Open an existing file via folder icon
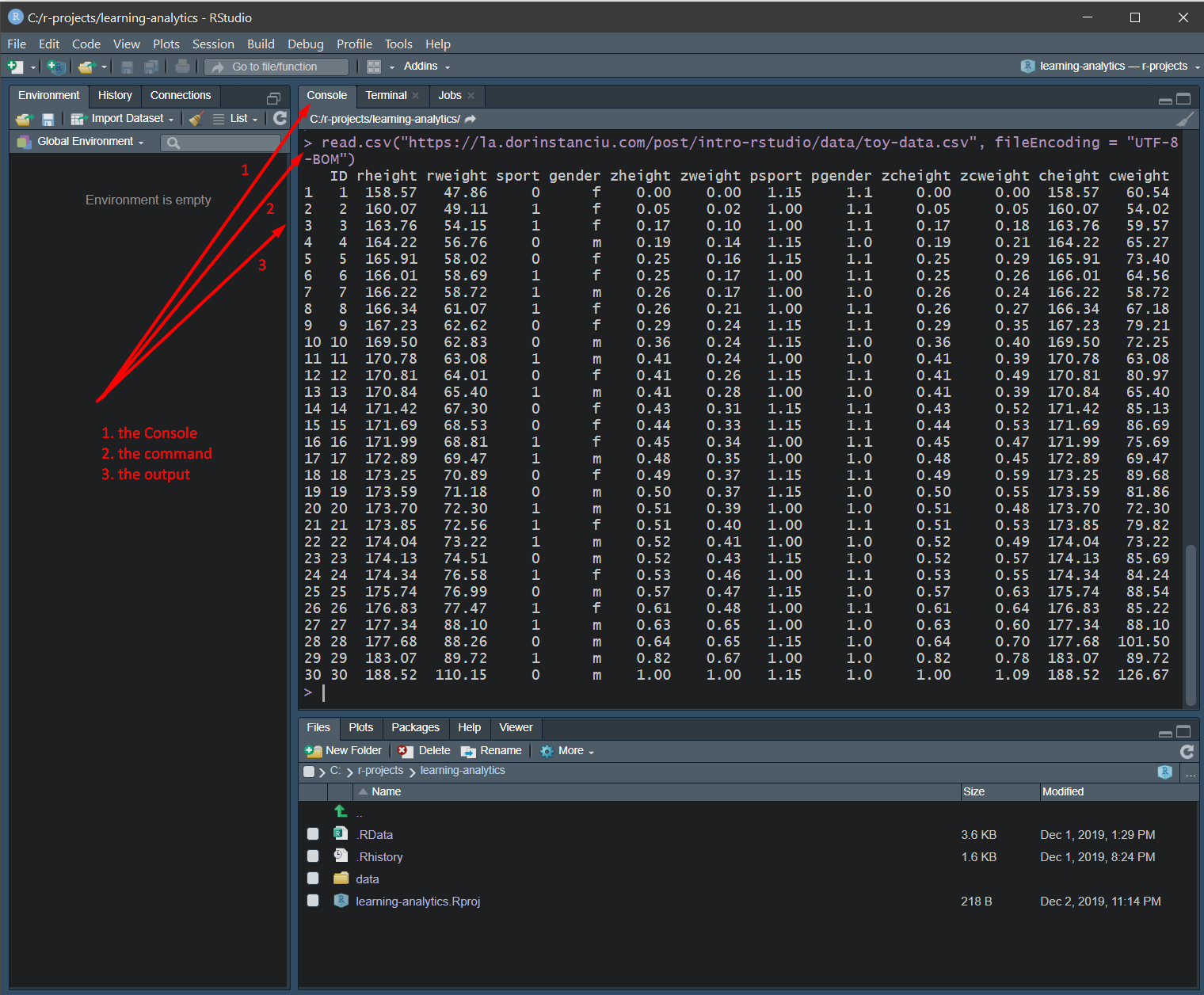The width and height of the screenshot is (1204, 995). (x=86, y=67)
